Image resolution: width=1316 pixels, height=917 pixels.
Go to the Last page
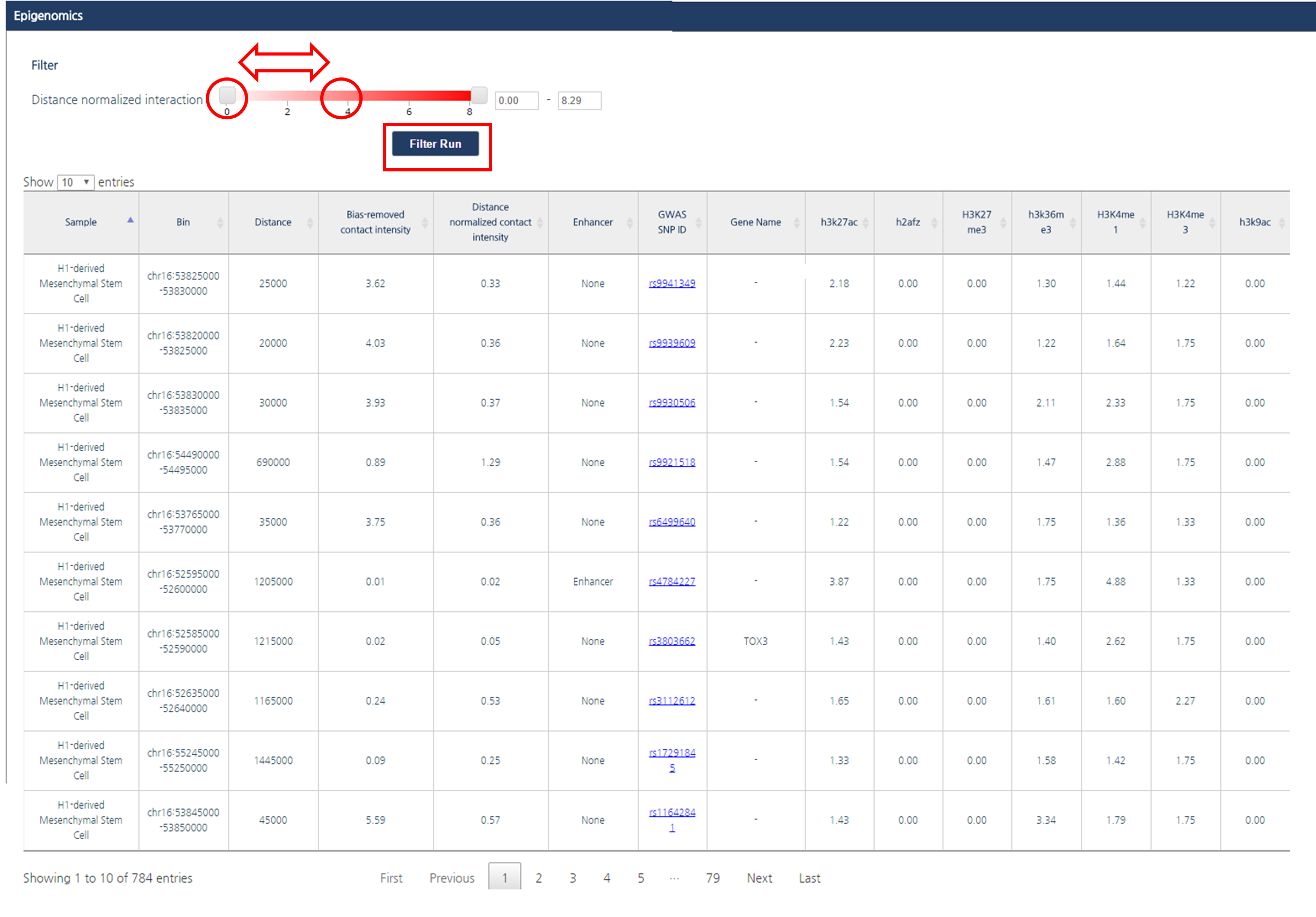810,878
